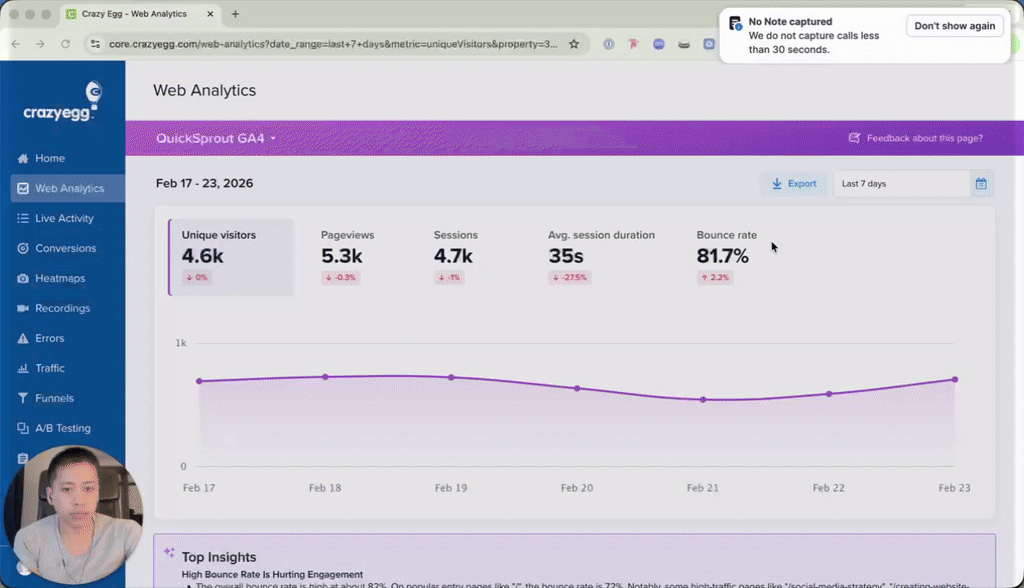1024x588 pixels.
Task: Open the calendar date picker
Action: [983, 184]
